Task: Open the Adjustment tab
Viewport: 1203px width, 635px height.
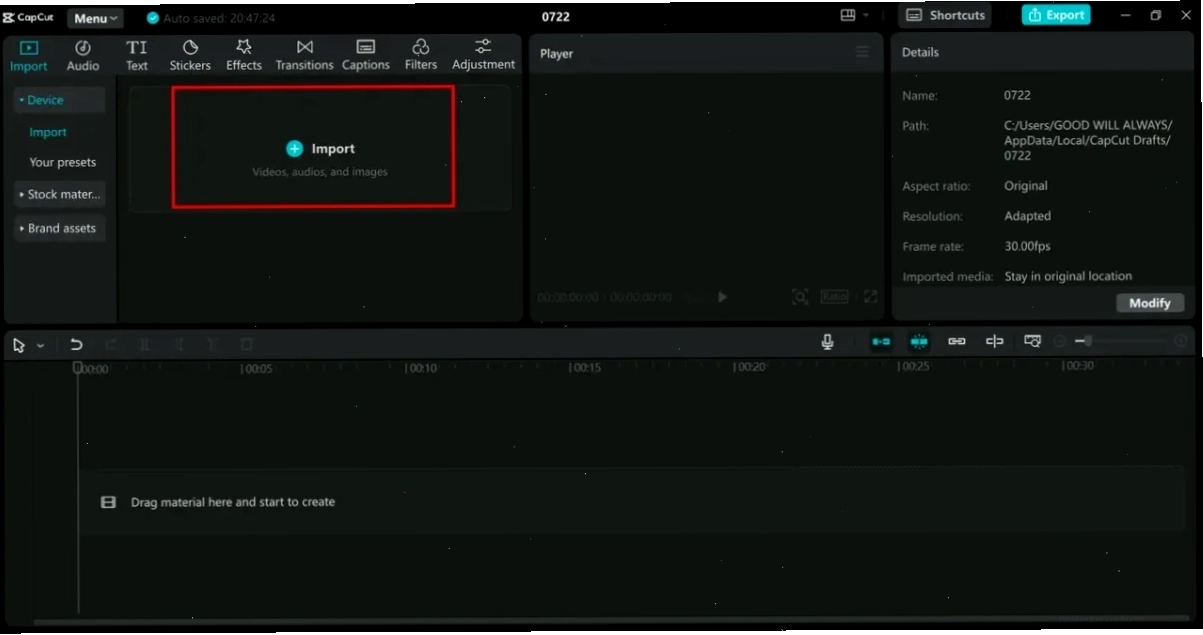Action: click(484, 55)
